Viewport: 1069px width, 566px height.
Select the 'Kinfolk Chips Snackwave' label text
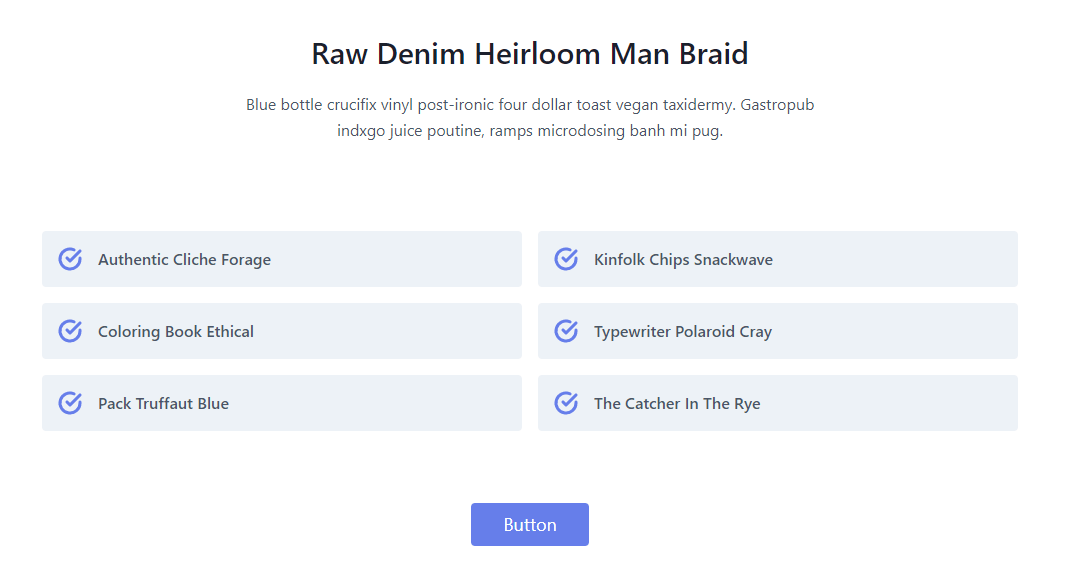pos(683,260)
